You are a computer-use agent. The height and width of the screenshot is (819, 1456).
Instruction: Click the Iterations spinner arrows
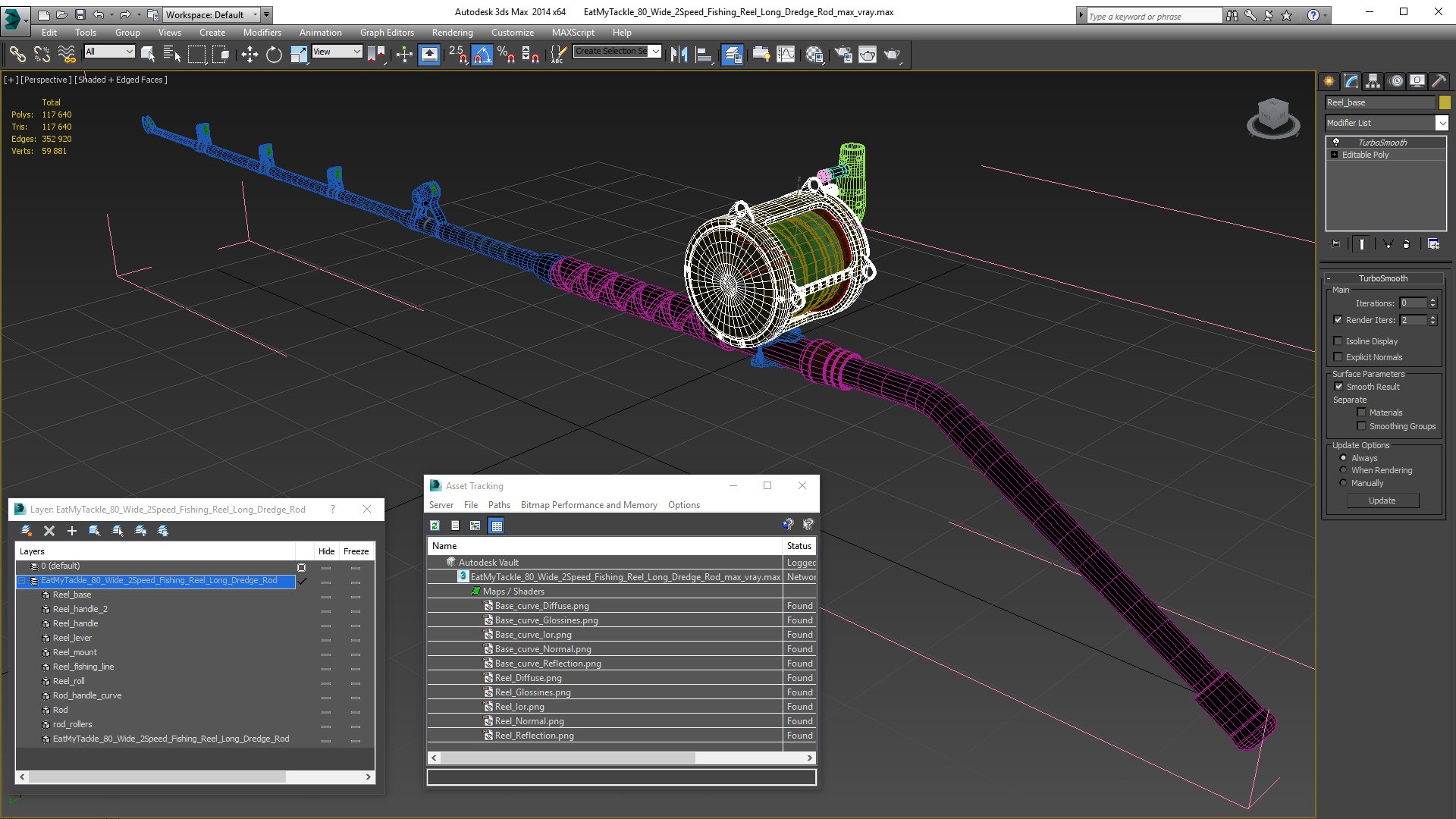click(x=1432, y=303)
